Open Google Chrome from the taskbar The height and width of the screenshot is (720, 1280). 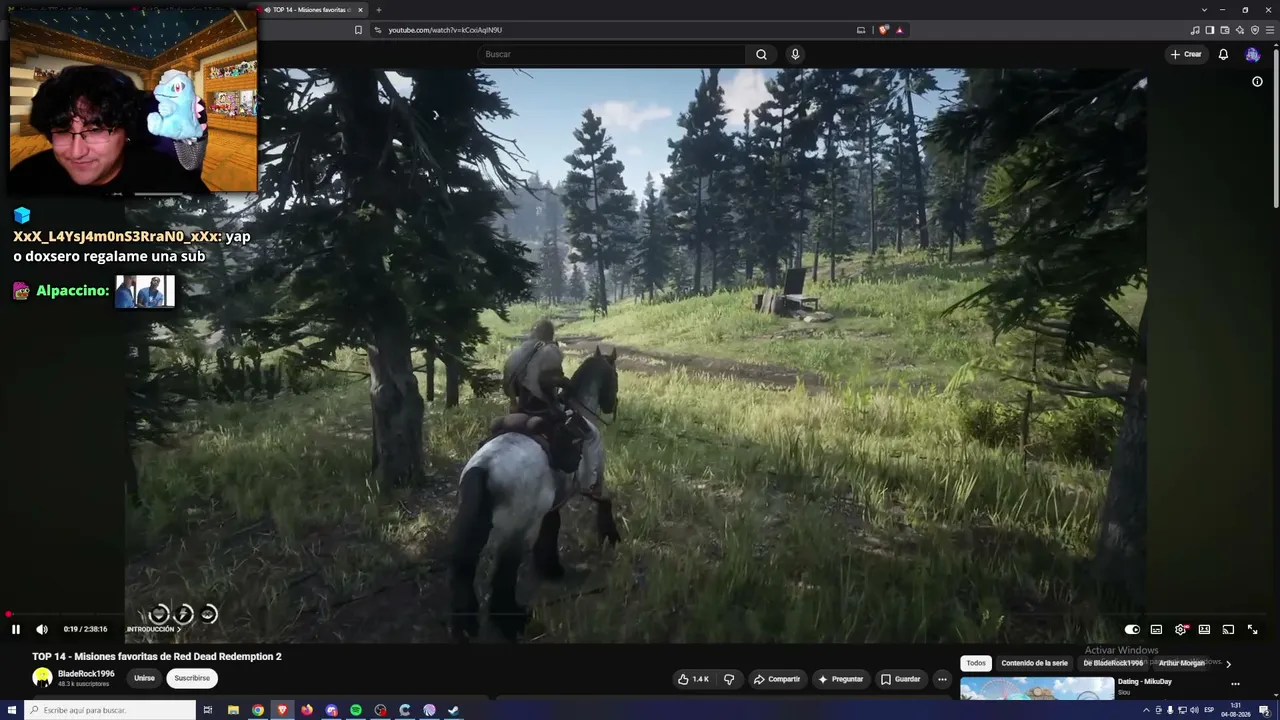coord(258,710)
